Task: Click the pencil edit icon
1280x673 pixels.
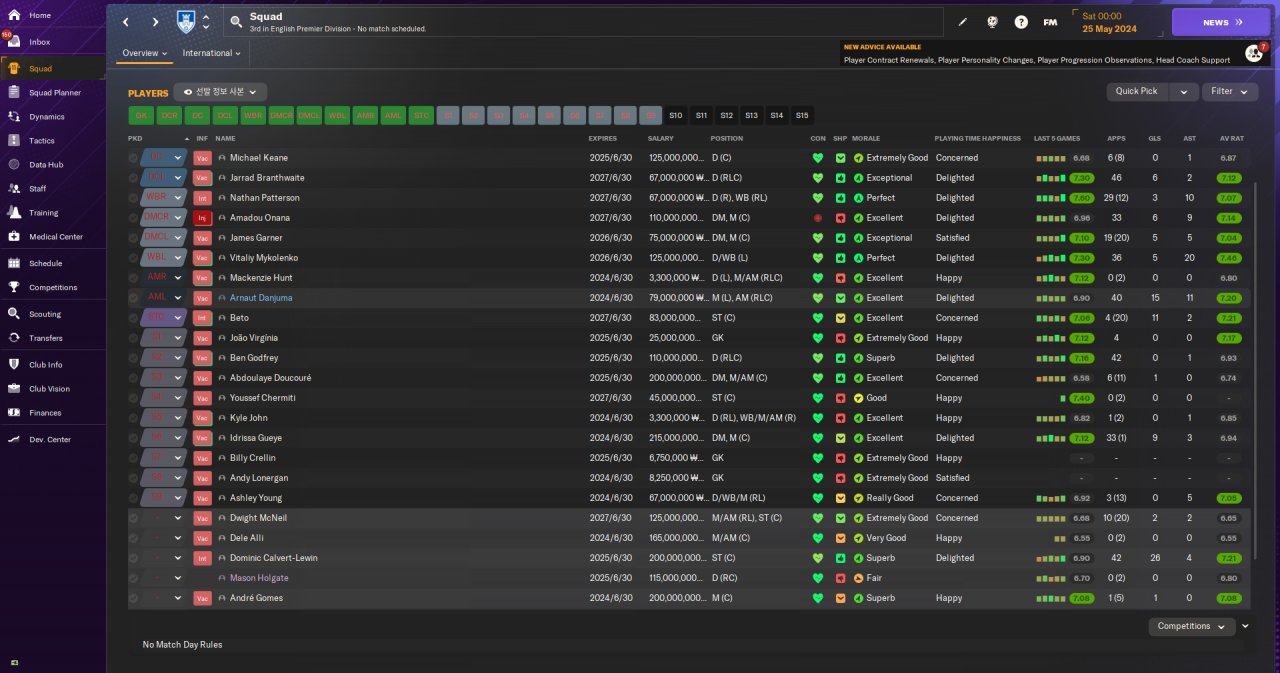Action: [x=963, y=22]
